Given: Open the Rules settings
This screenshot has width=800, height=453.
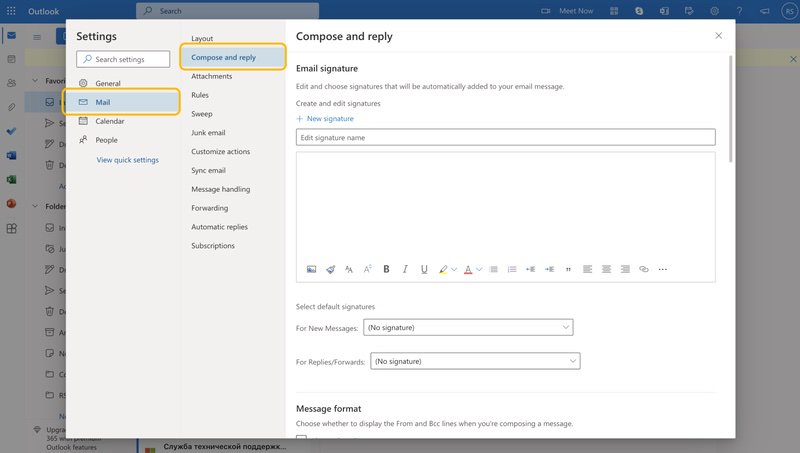Looking at the screenshot, I should pos(200,95).
